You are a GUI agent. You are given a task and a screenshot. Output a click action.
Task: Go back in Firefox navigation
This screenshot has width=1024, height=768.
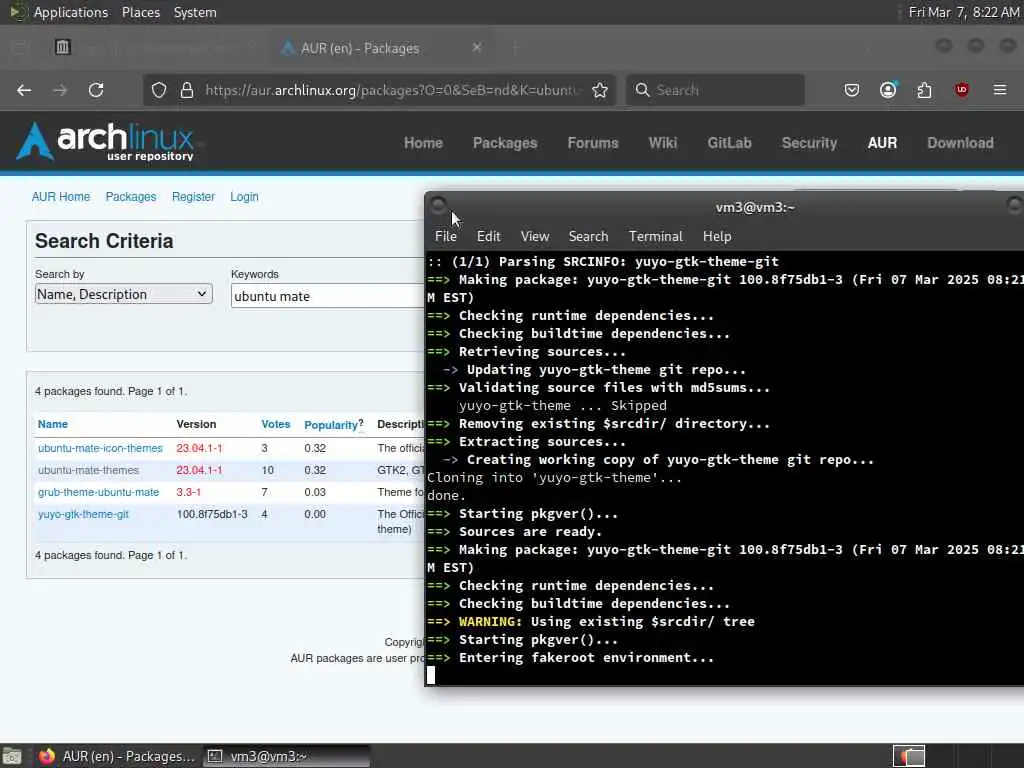point(24,90)
